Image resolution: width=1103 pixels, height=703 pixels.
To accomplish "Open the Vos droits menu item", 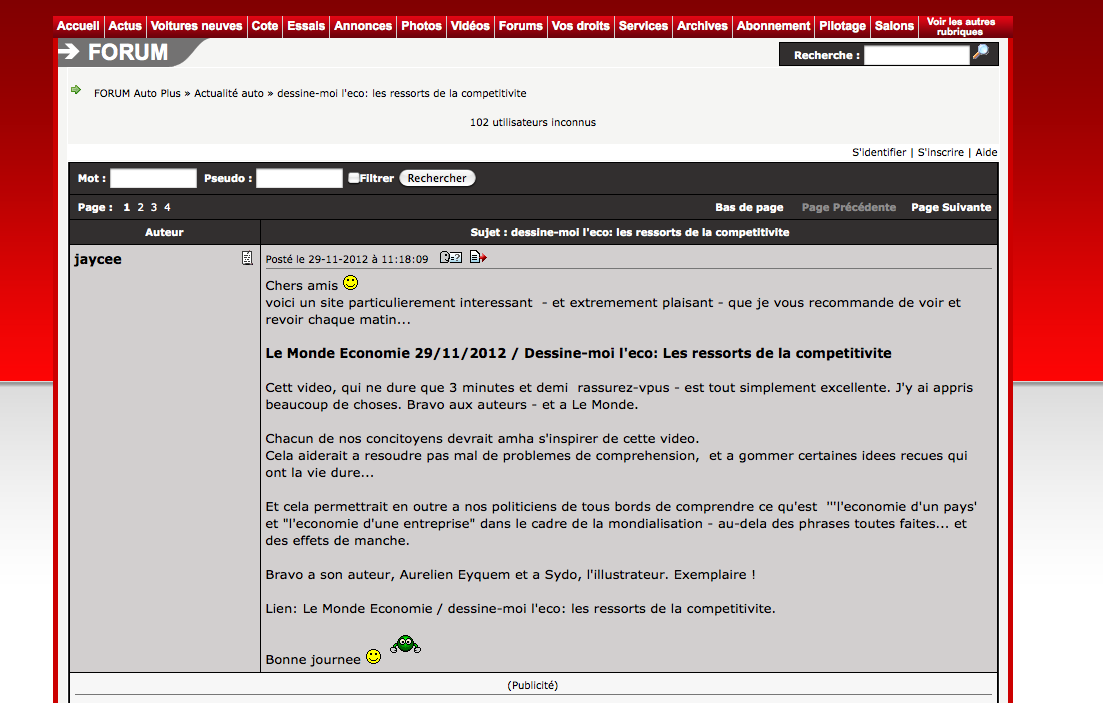I will pos(580,26).
